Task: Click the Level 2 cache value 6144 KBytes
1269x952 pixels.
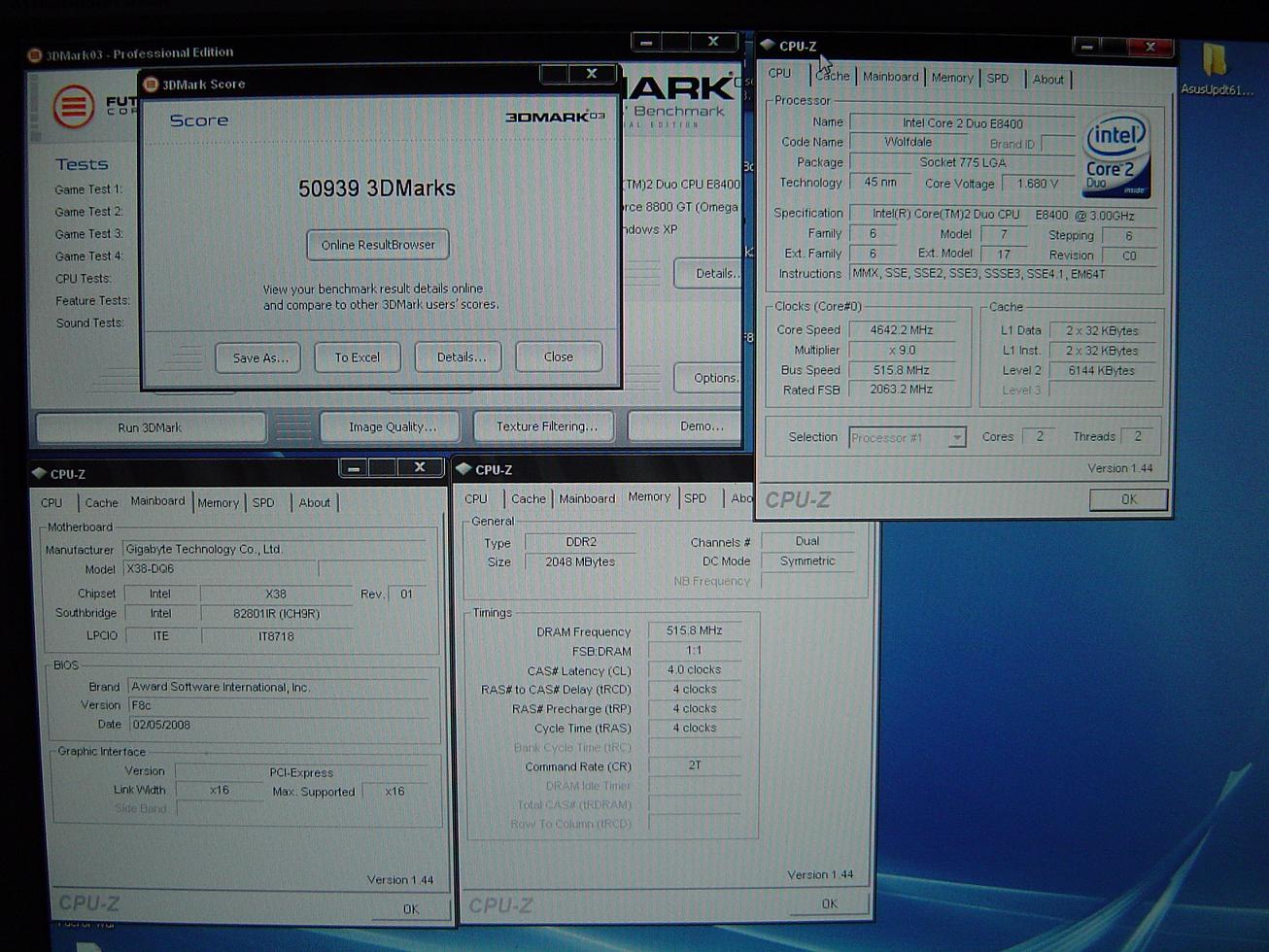Action: click(1102, 370)
